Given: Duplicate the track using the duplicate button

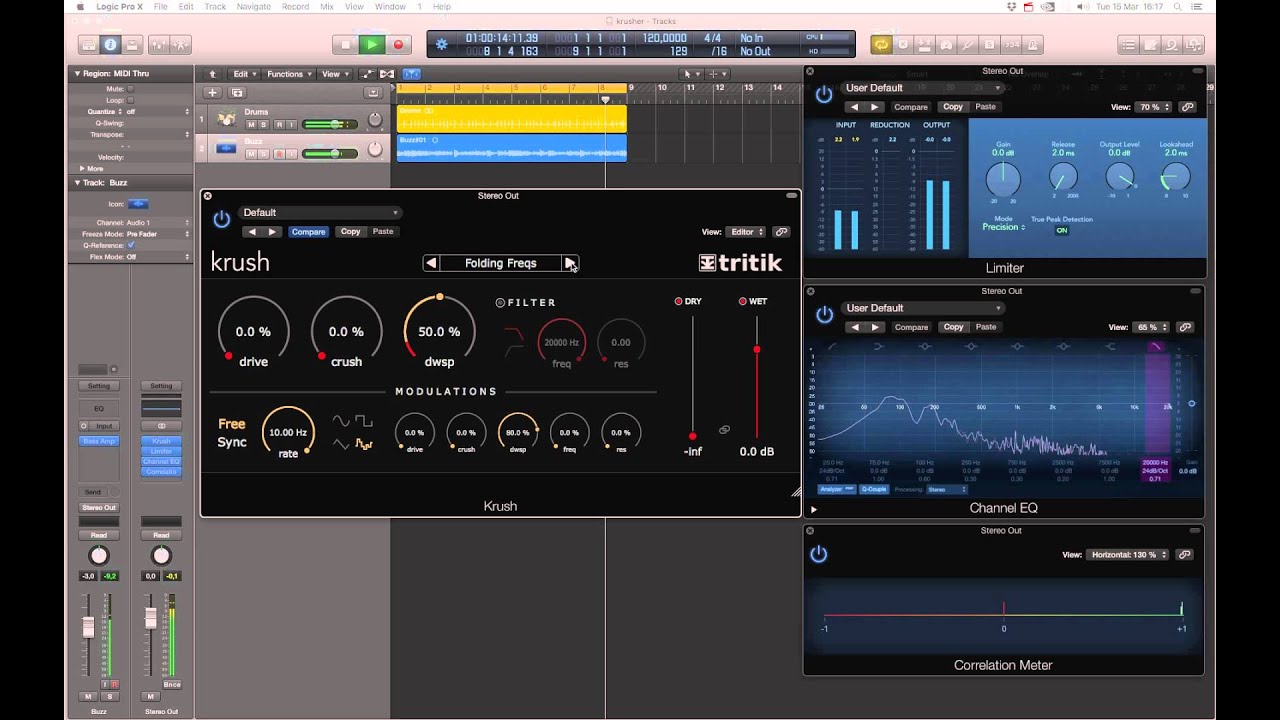Looking at the screenshot, I should (237, 92).
